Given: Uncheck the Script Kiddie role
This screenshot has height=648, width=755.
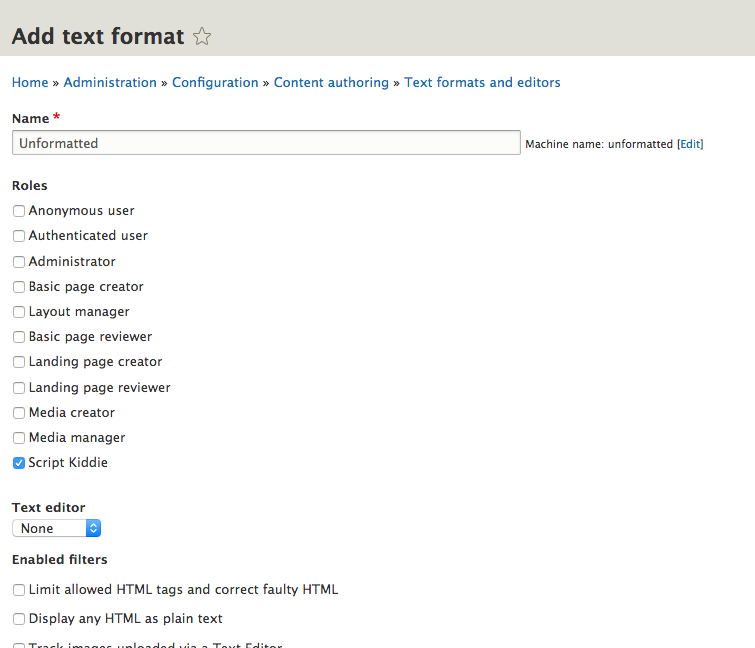Looking at the screenshot, I should coord(19,463).
